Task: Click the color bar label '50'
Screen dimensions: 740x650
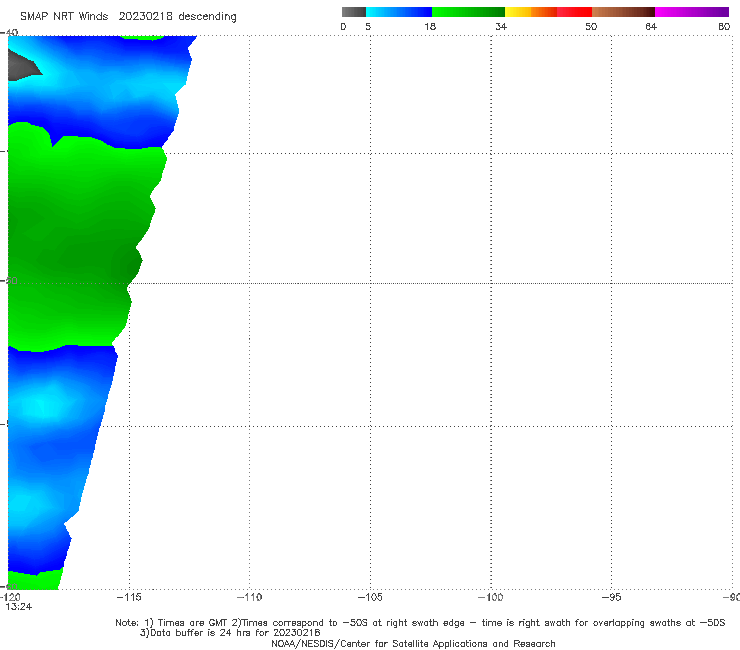Action: click(591, 26)
